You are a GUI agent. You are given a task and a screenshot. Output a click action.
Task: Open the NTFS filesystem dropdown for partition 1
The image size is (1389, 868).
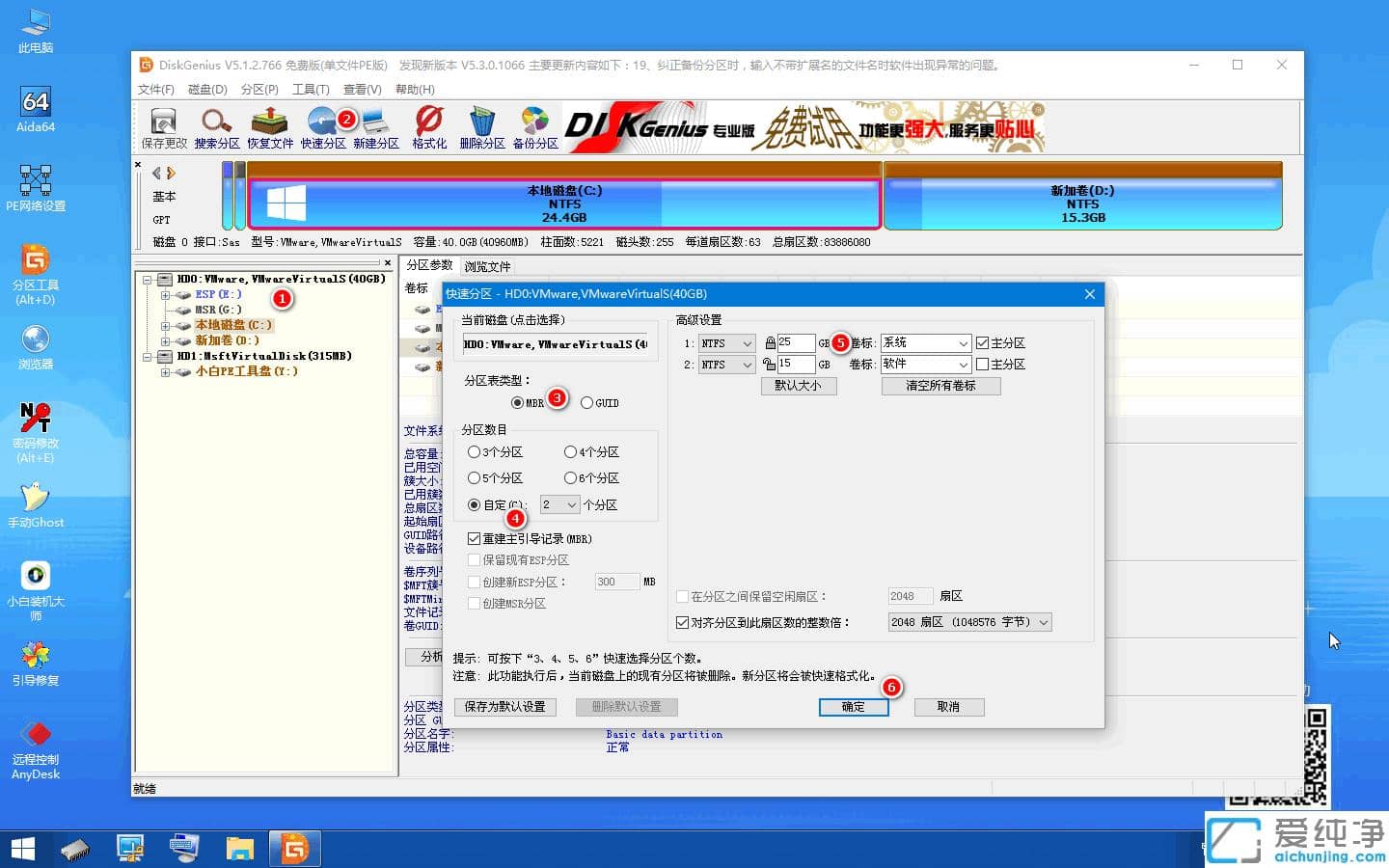coord(726,342)
